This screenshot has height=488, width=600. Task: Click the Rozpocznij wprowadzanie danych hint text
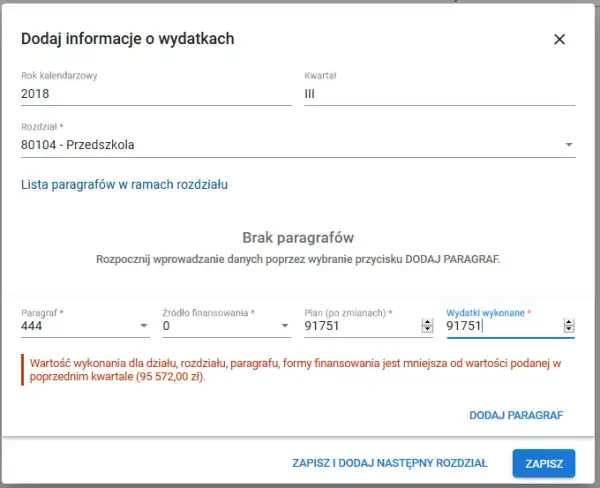[298, 259]
